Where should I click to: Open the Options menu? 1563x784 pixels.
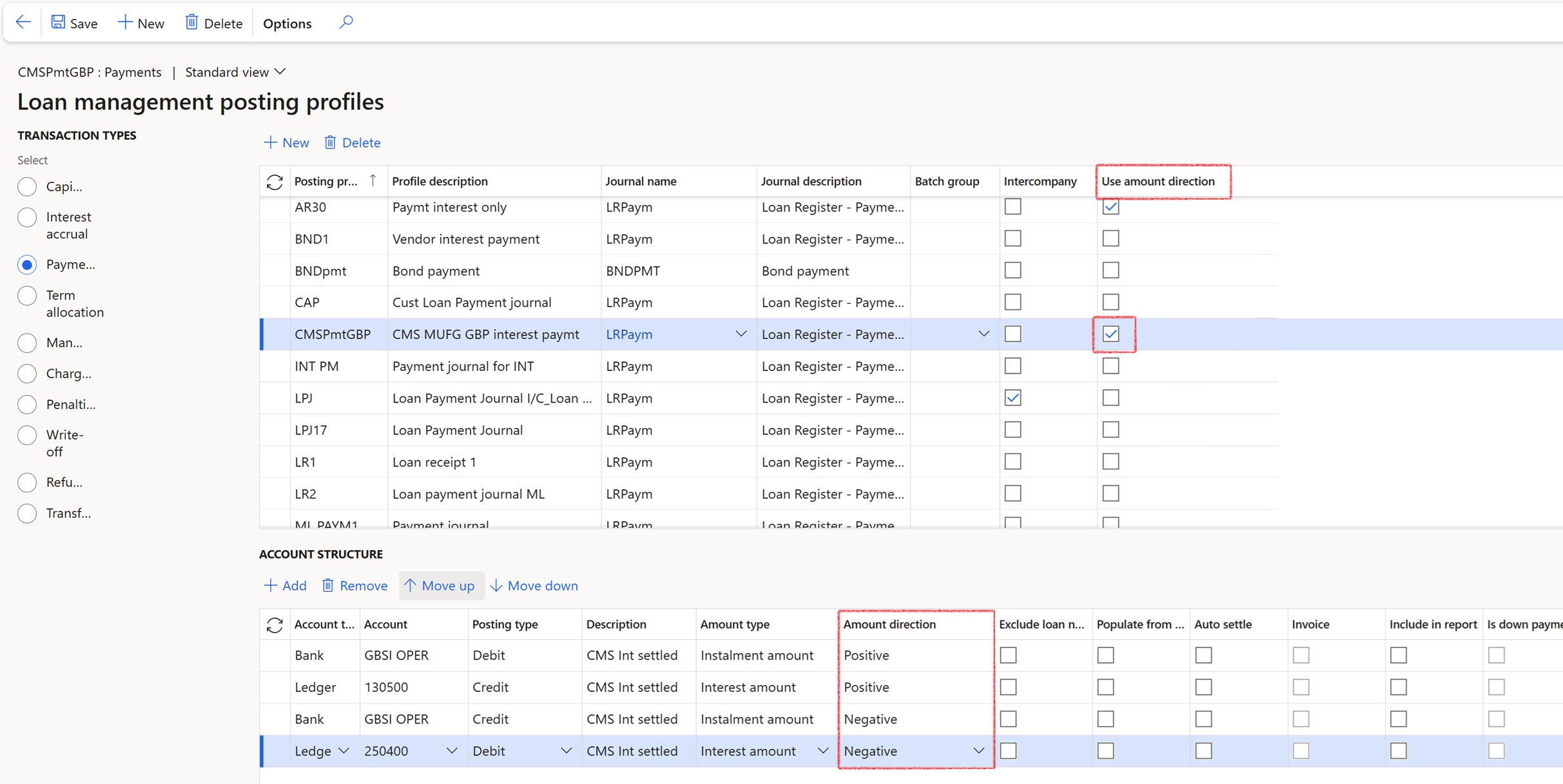coord(287,23)
